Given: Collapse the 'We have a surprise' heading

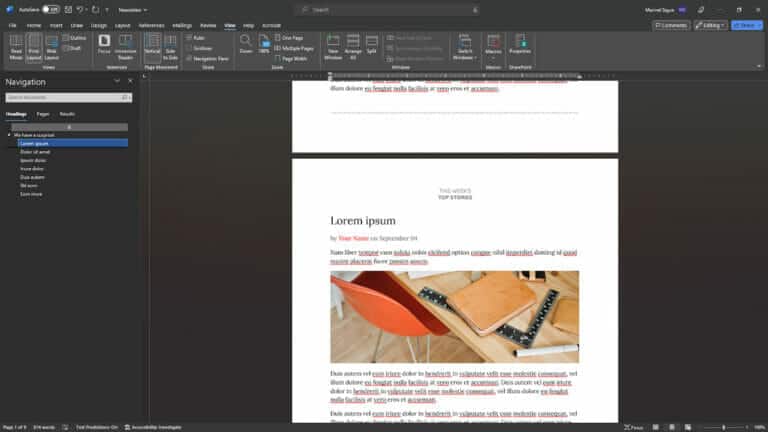Looking at the screenshot, I should [x=9, y=135].
